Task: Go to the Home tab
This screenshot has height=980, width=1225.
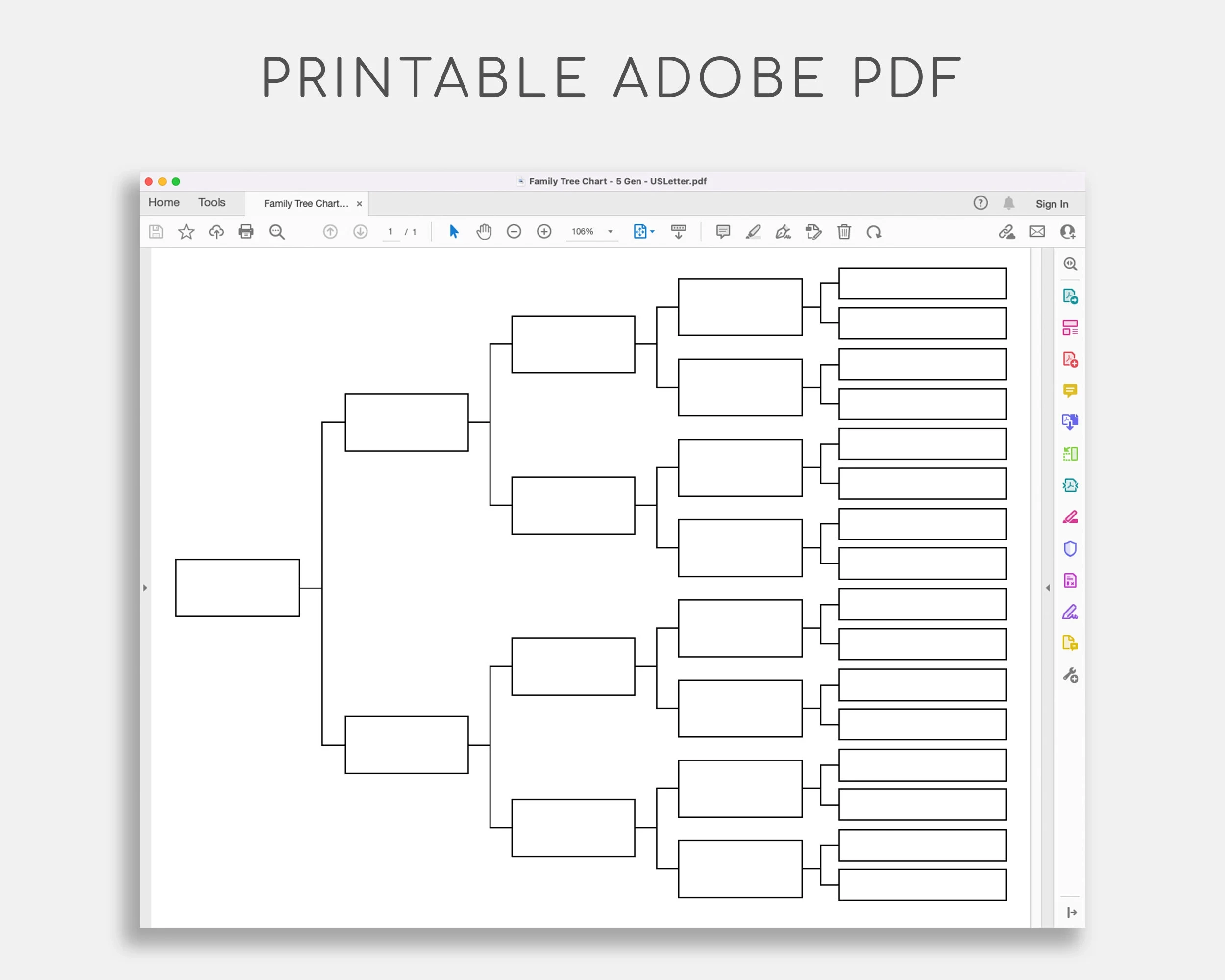Action: tap(164, 202)
